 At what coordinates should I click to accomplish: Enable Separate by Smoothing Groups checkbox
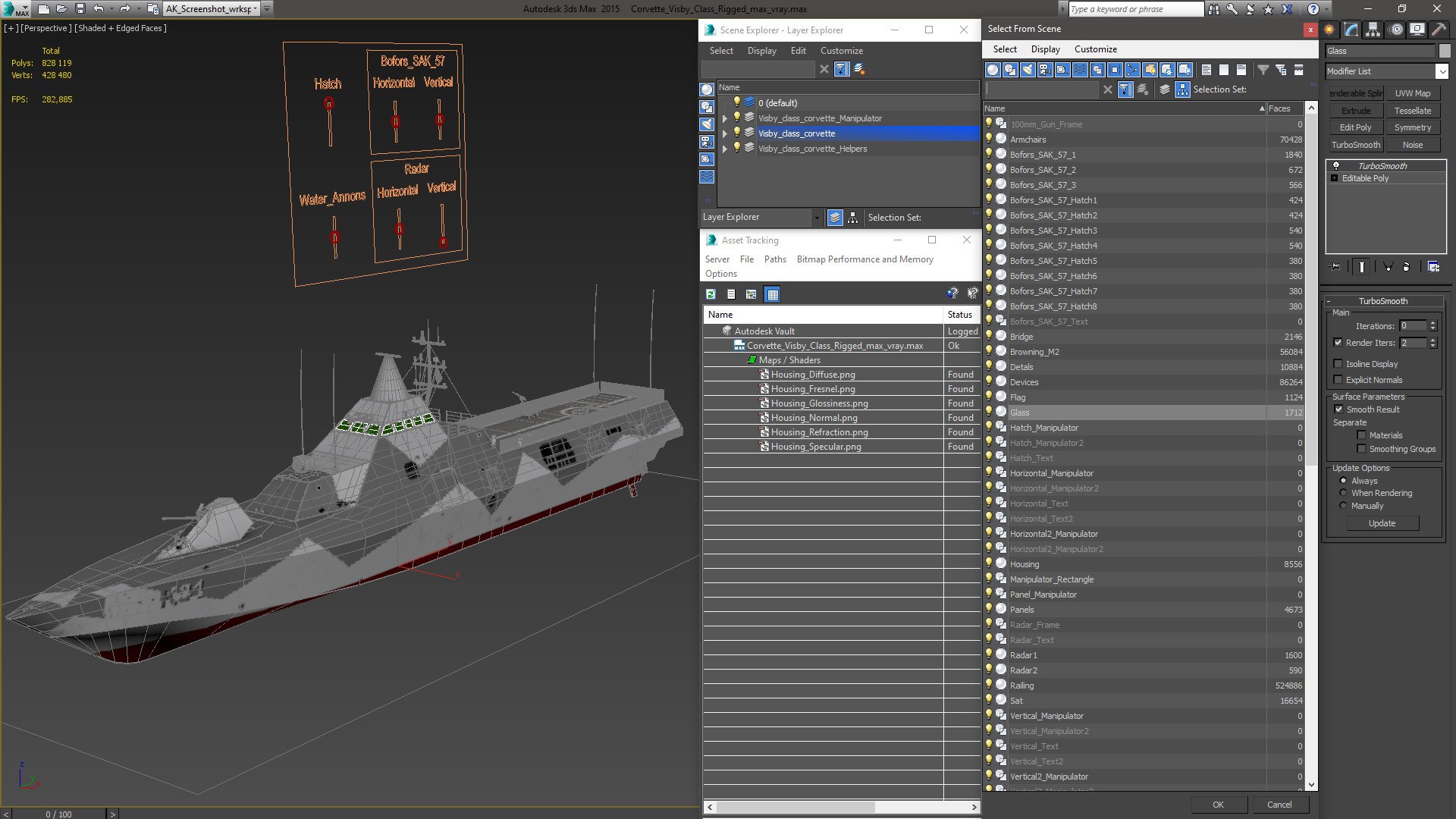(1361, 449)
